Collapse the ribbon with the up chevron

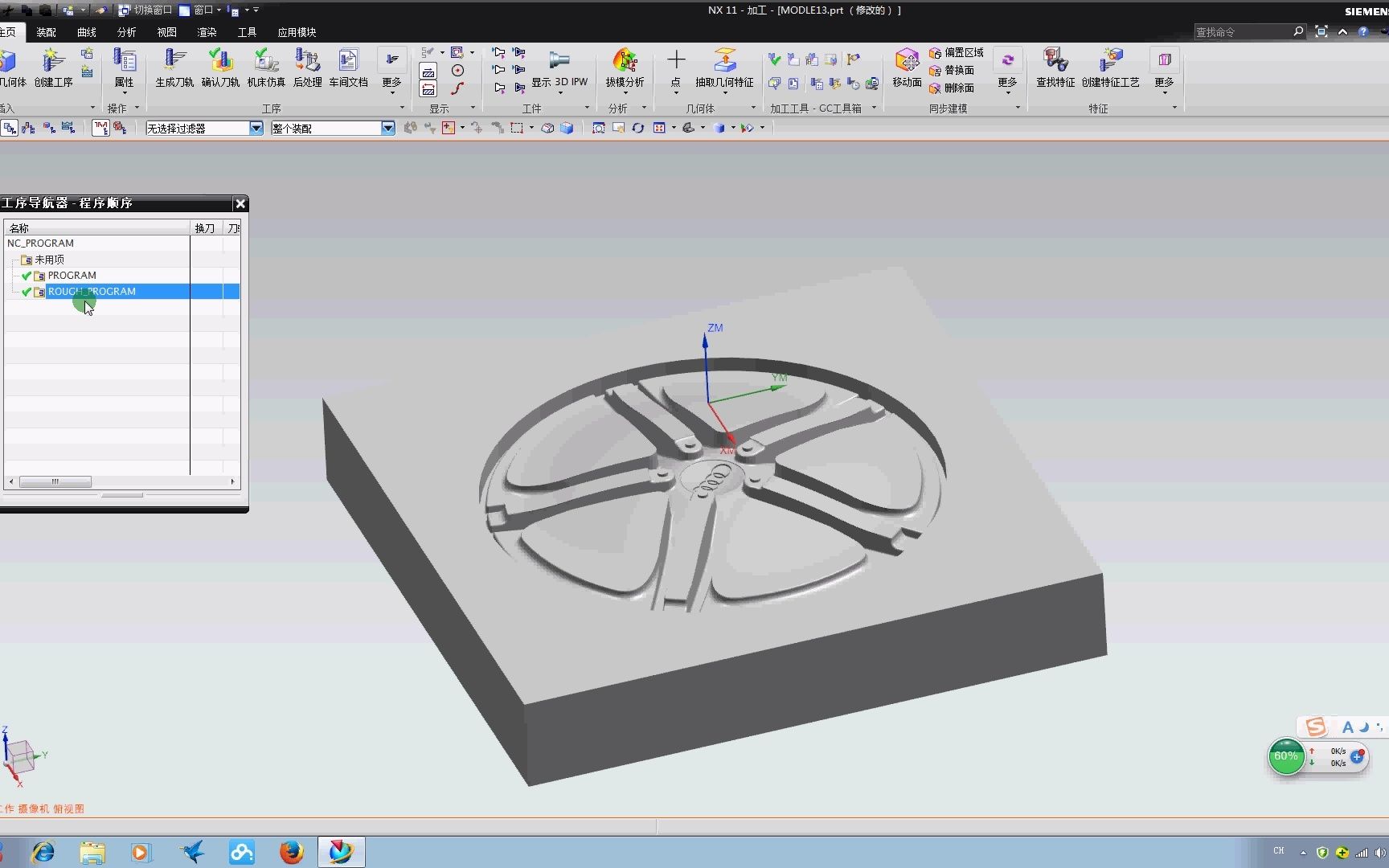tap(1342, 31)
